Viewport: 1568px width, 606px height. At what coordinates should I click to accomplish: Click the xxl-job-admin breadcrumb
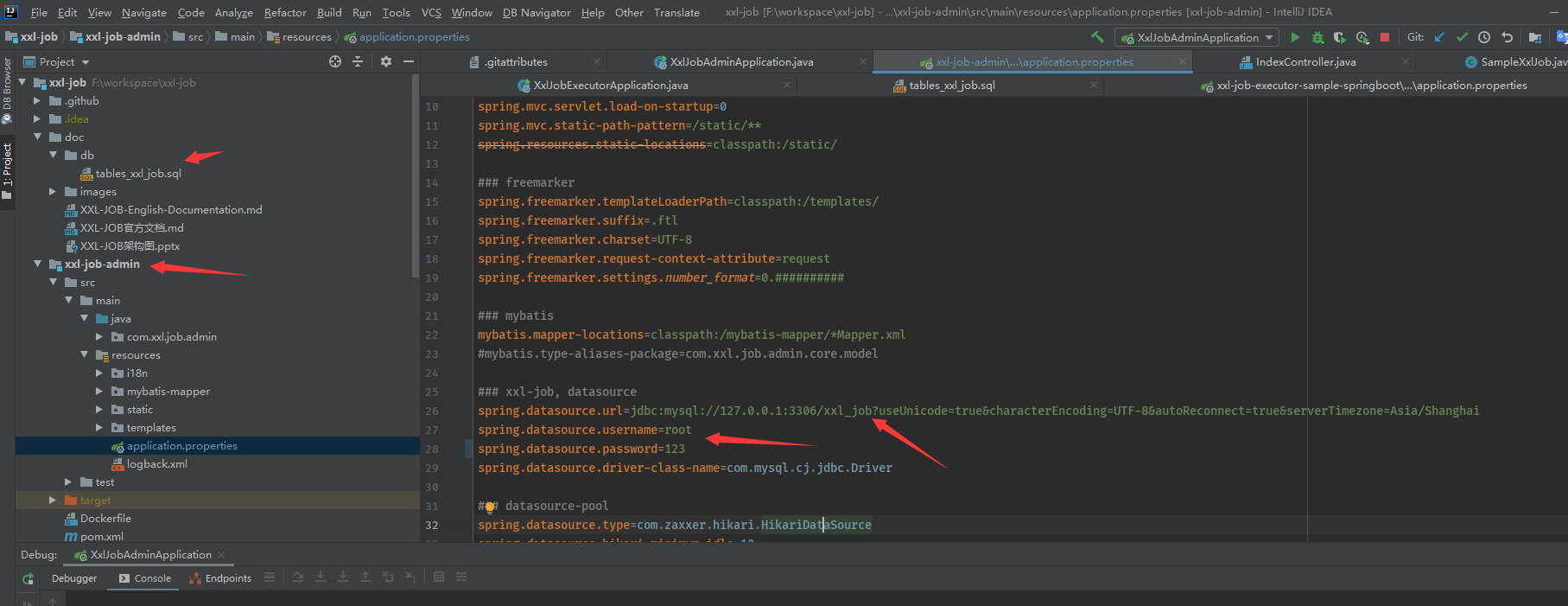[115, 36]
